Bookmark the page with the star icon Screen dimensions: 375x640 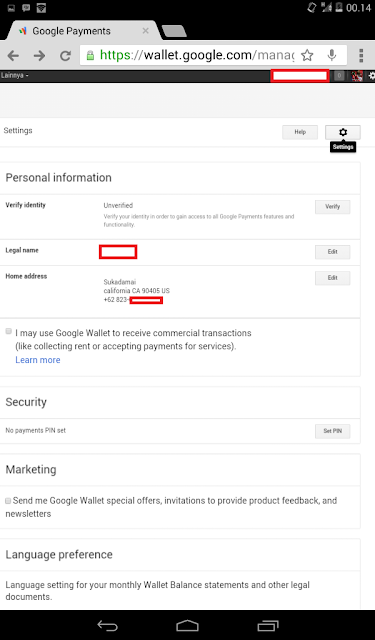click(x=307, y=55)
